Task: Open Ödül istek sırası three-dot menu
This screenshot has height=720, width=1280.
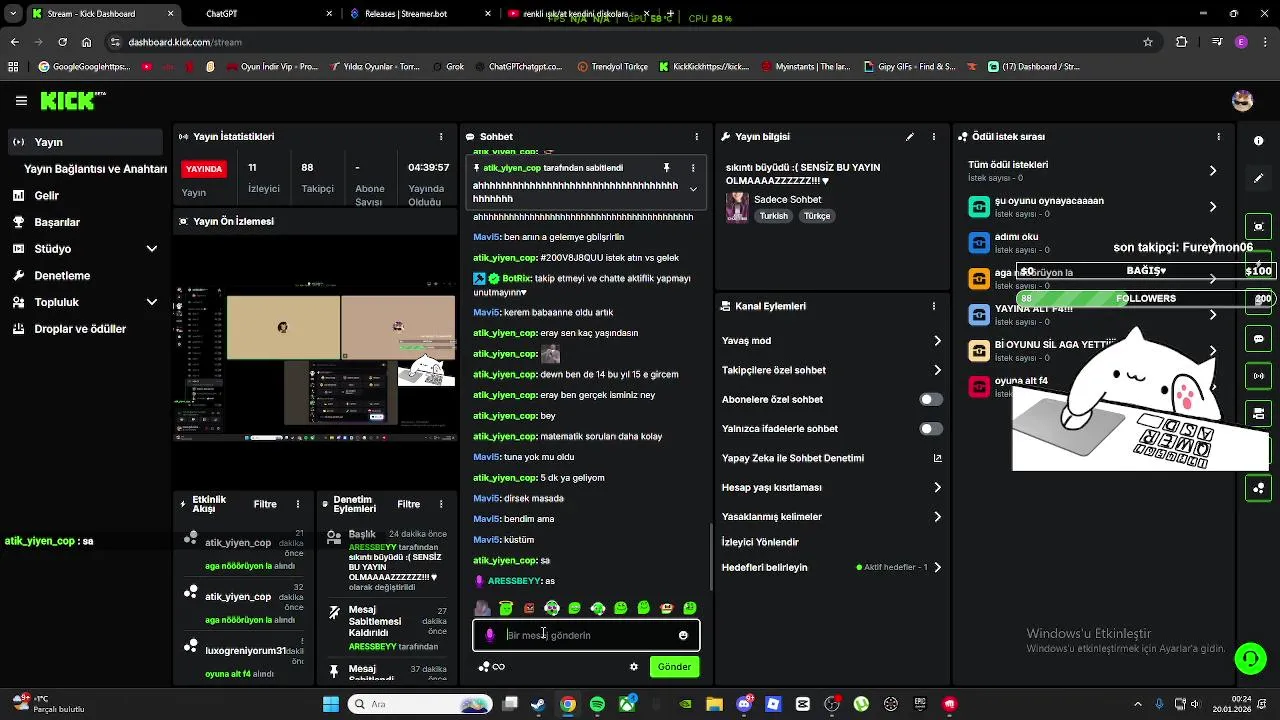Action: (x=1219, y=137)
